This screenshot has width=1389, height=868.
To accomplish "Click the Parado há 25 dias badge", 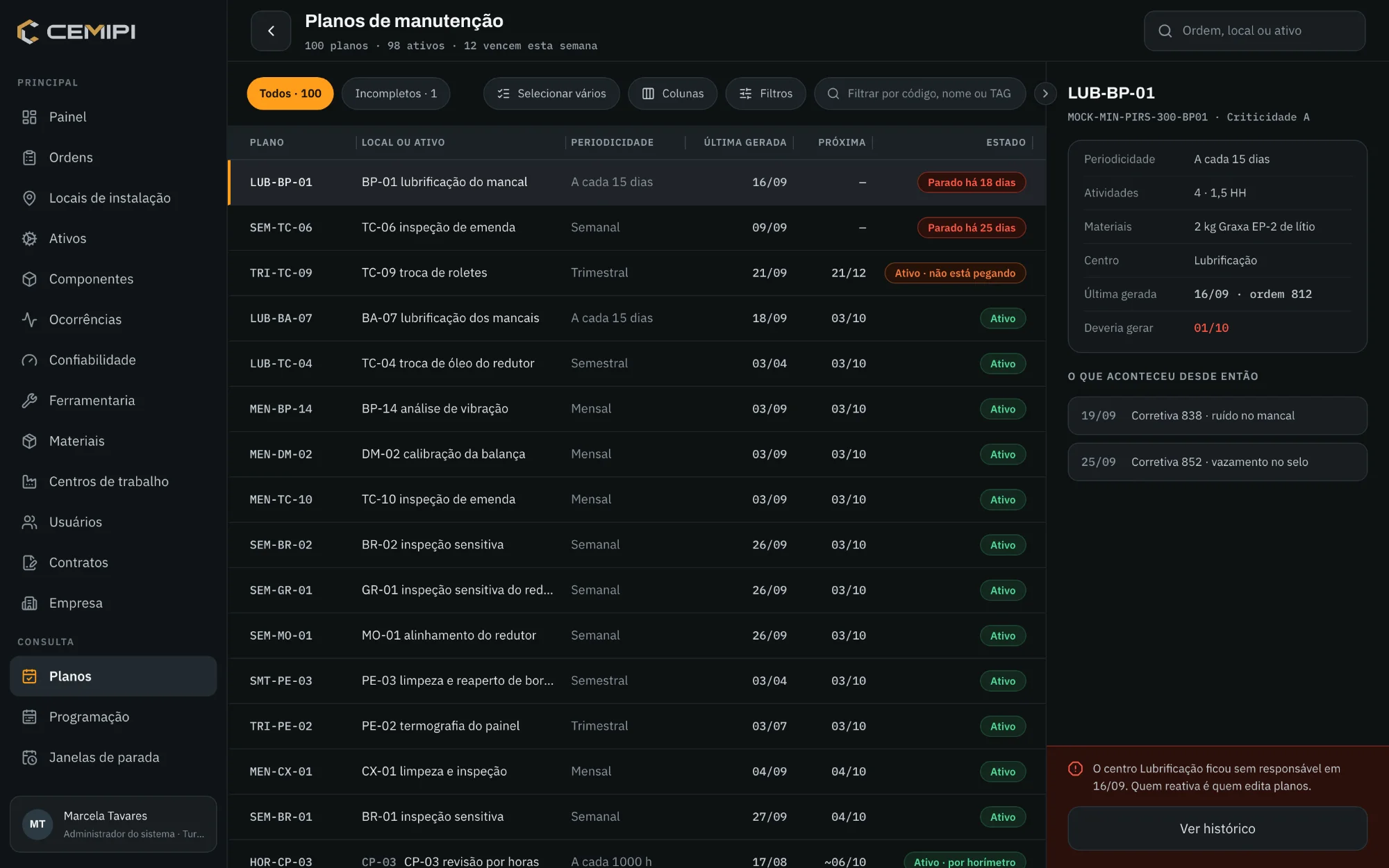I will pos(972,228).
